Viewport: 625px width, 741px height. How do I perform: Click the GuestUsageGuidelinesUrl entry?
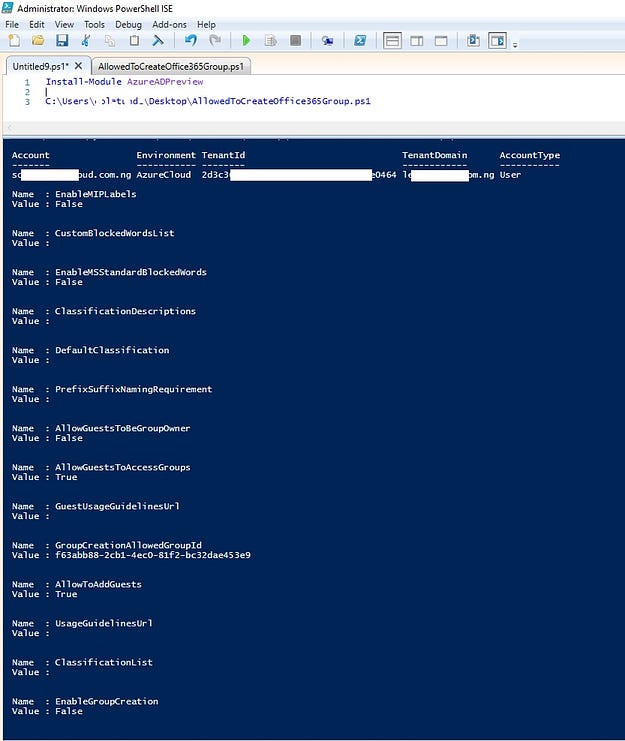point(117,506)
